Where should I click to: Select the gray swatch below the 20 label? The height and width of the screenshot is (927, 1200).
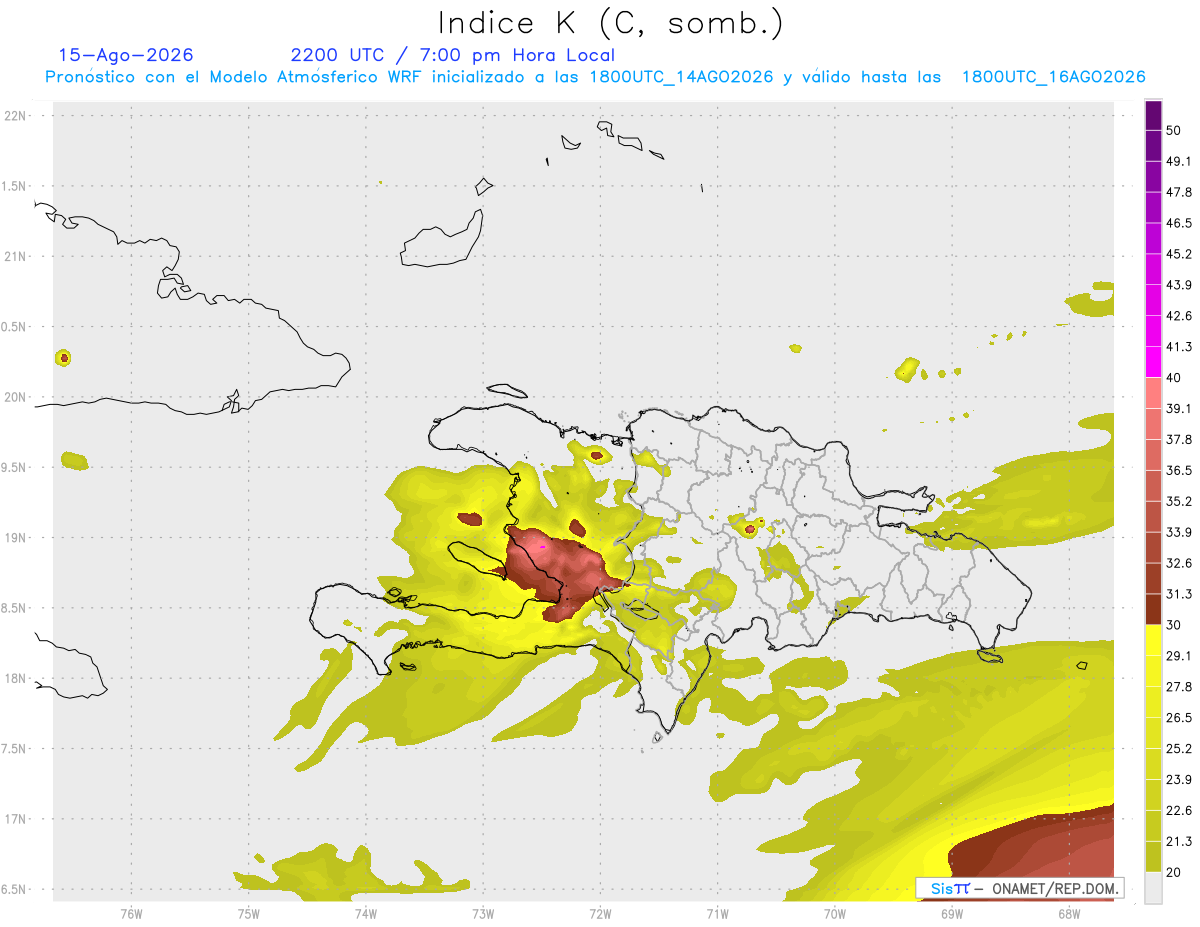1153,887
